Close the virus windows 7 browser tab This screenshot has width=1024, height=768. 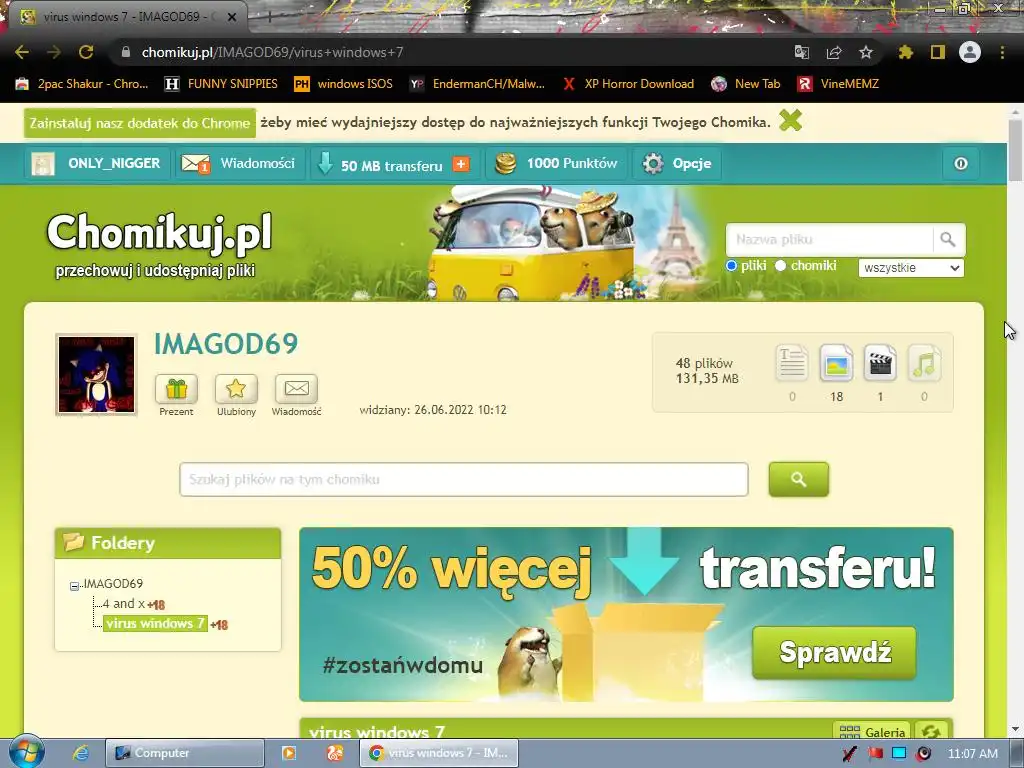tap(232, 17)
